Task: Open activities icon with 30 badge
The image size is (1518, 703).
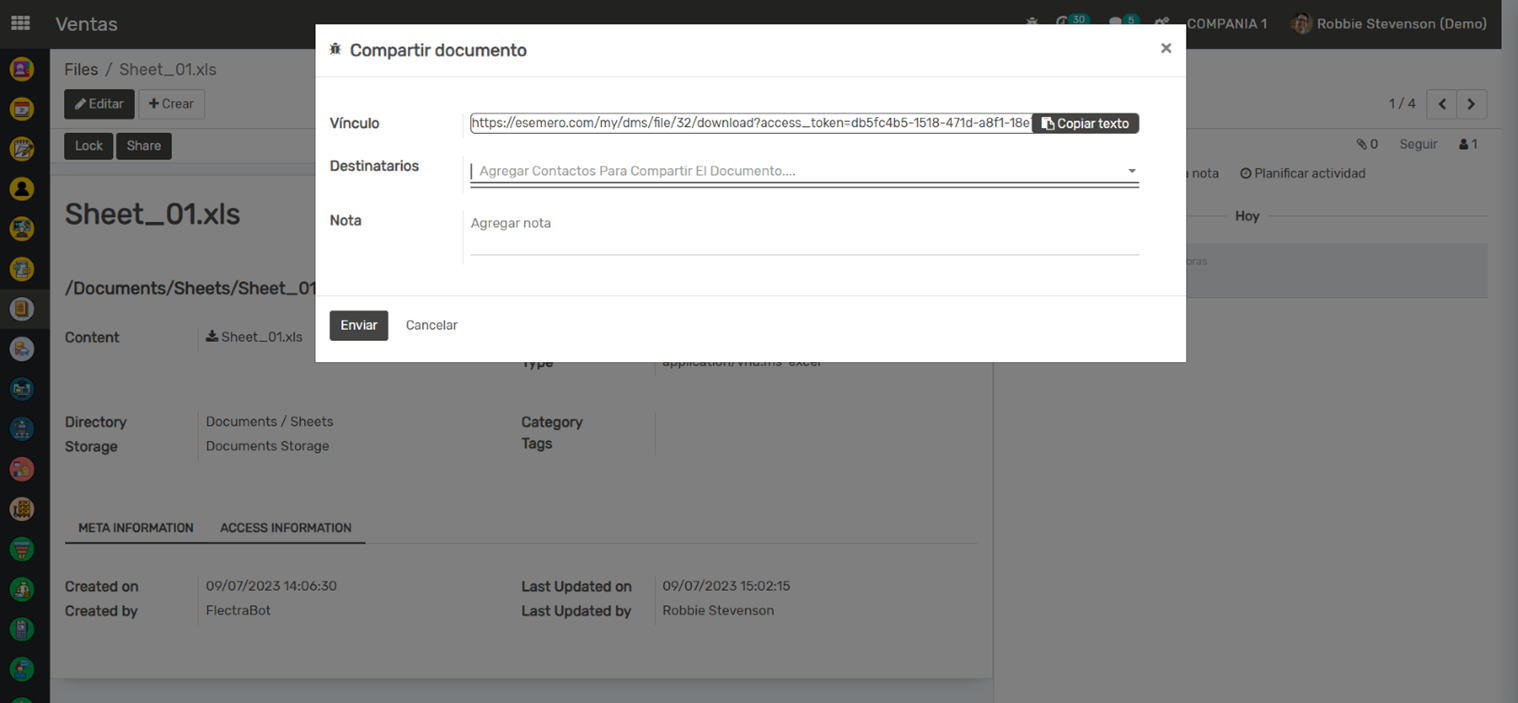Action: point(1071,23)
